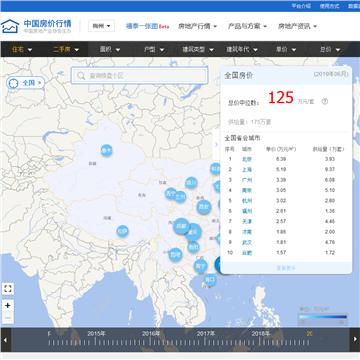Zoom out the map with minus
This screenshot has height=360, width=360.
[8, 318]
